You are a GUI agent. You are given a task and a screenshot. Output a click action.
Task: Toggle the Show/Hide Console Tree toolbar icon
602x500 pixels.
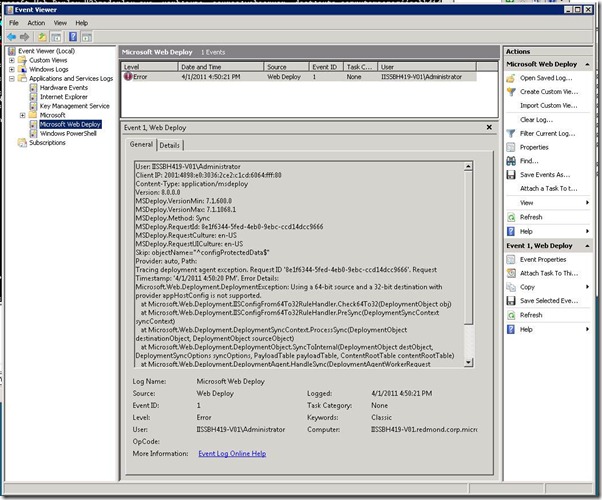pos(56,37)
